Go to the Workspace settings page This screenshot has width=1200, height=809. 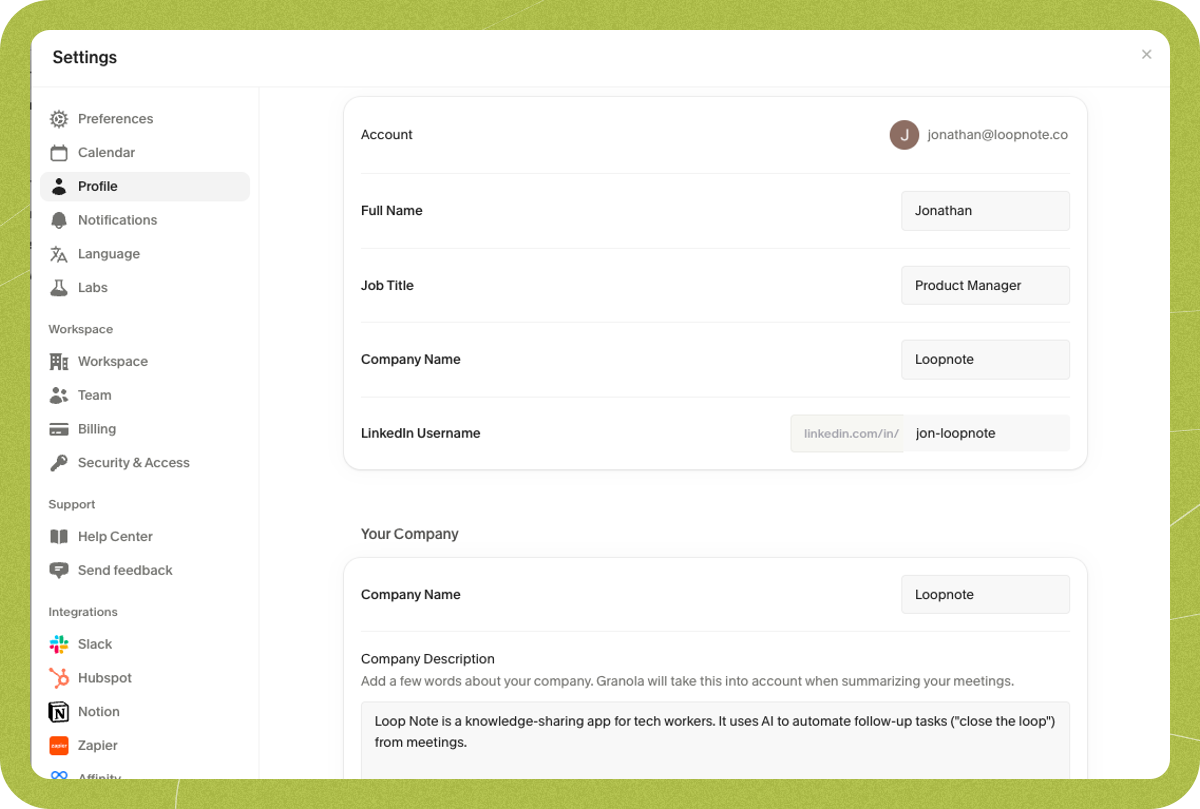[x=112, y=362]
